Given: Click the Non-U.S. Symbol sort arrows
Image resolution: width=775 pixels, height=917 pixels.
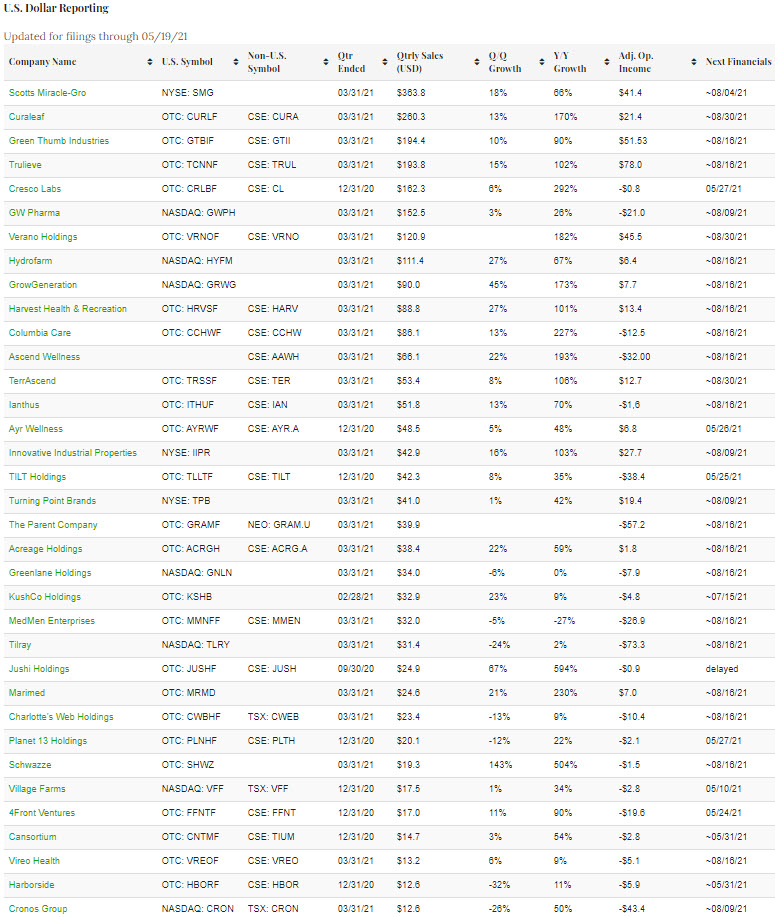Looking at the screenshot, I should [326, 62].
